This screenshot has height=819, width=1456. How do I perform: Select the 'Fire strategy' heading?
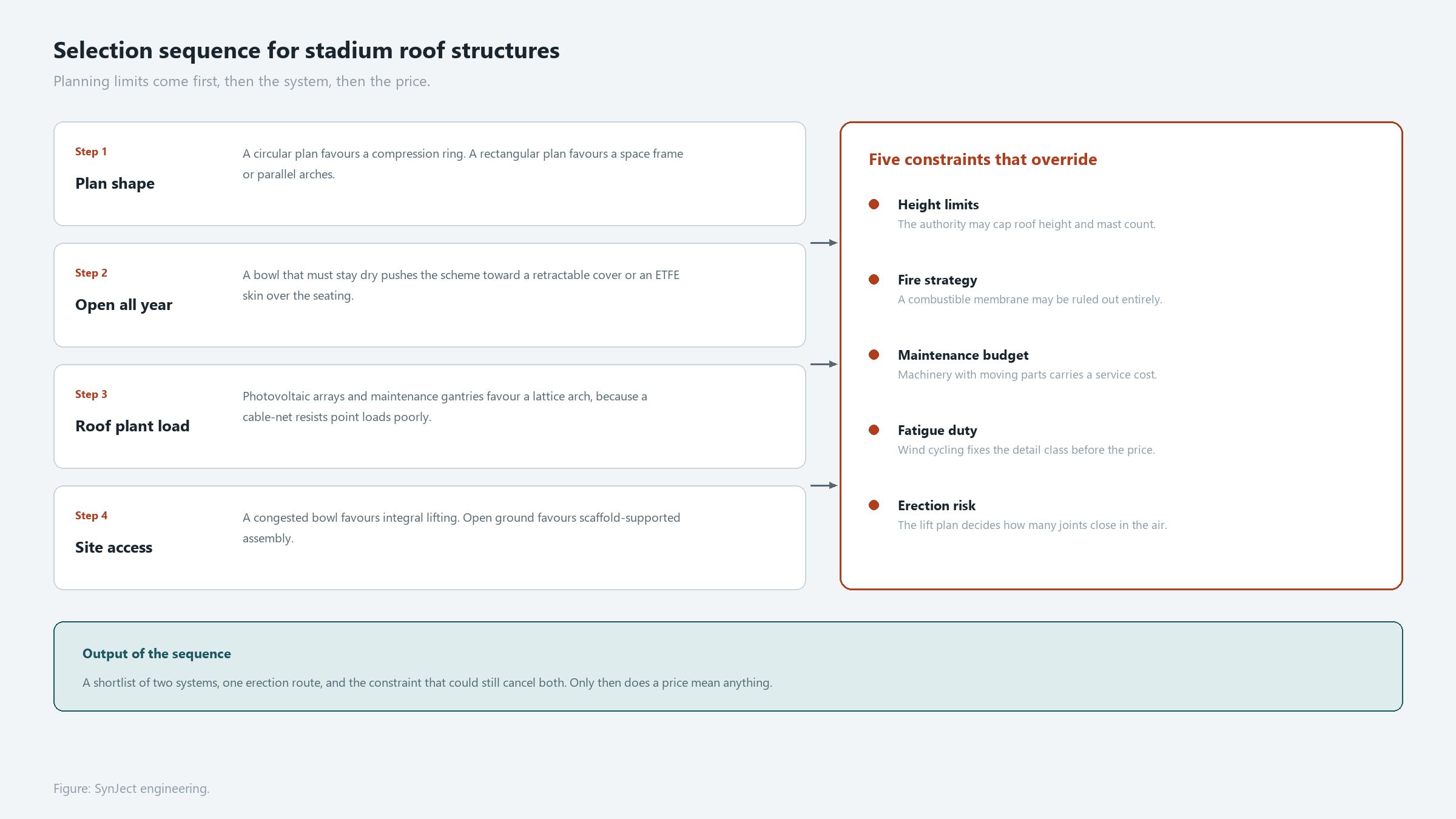tap(937, 280)
